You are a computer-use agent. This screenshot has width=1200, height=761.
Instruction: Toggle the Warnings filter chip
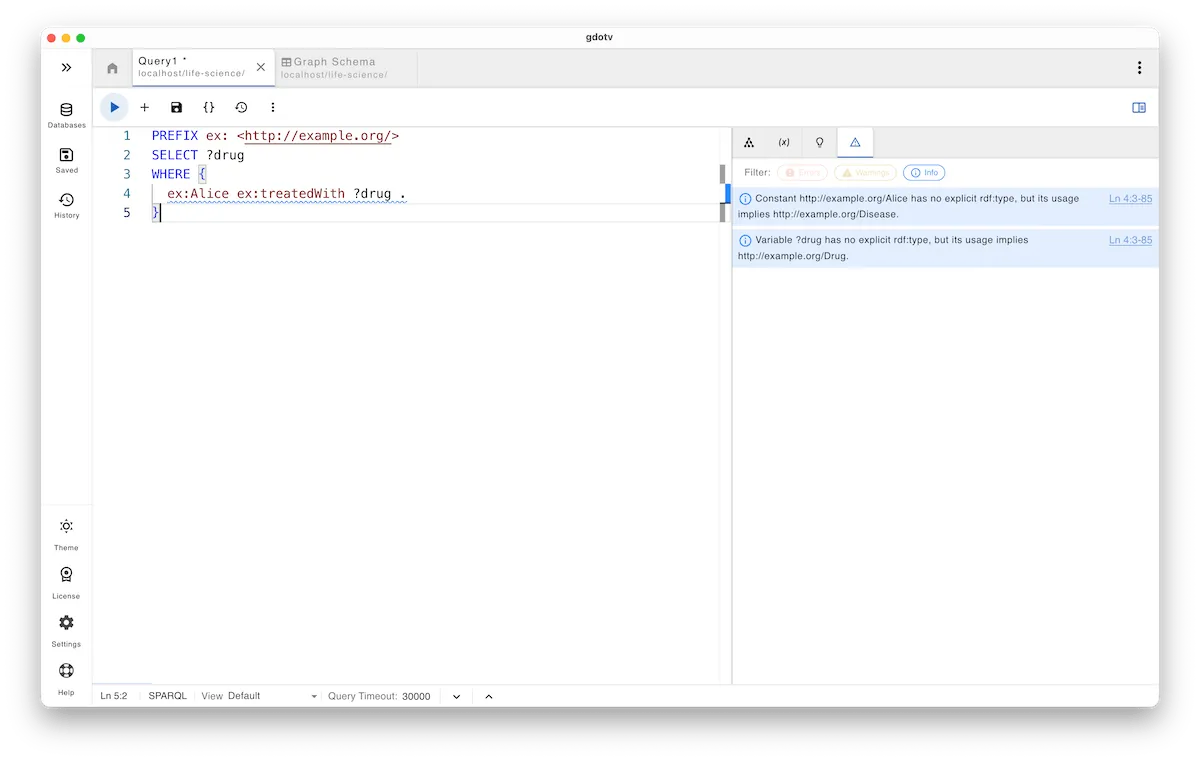tap(865, 173)
